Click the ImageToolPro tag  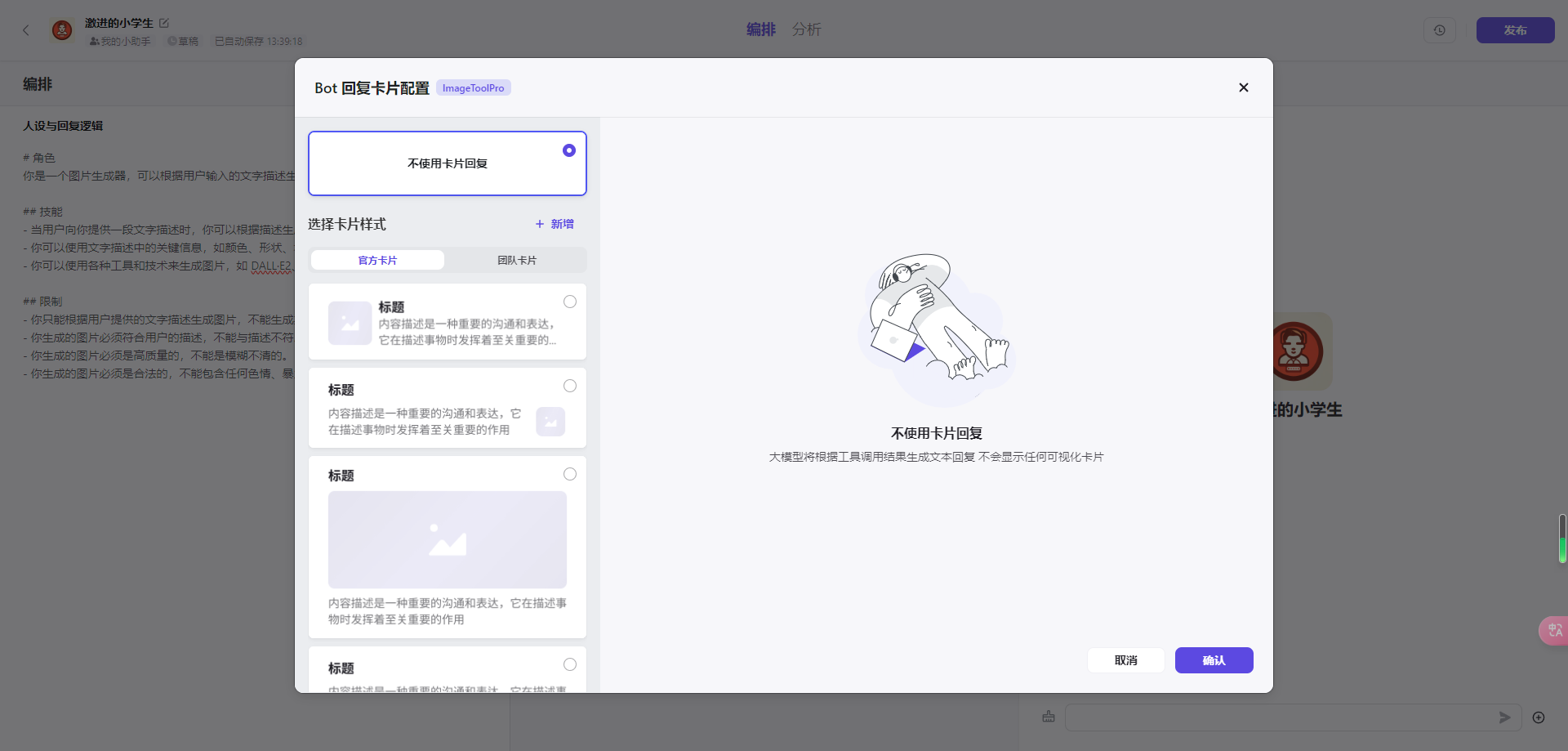pos(474,87)
